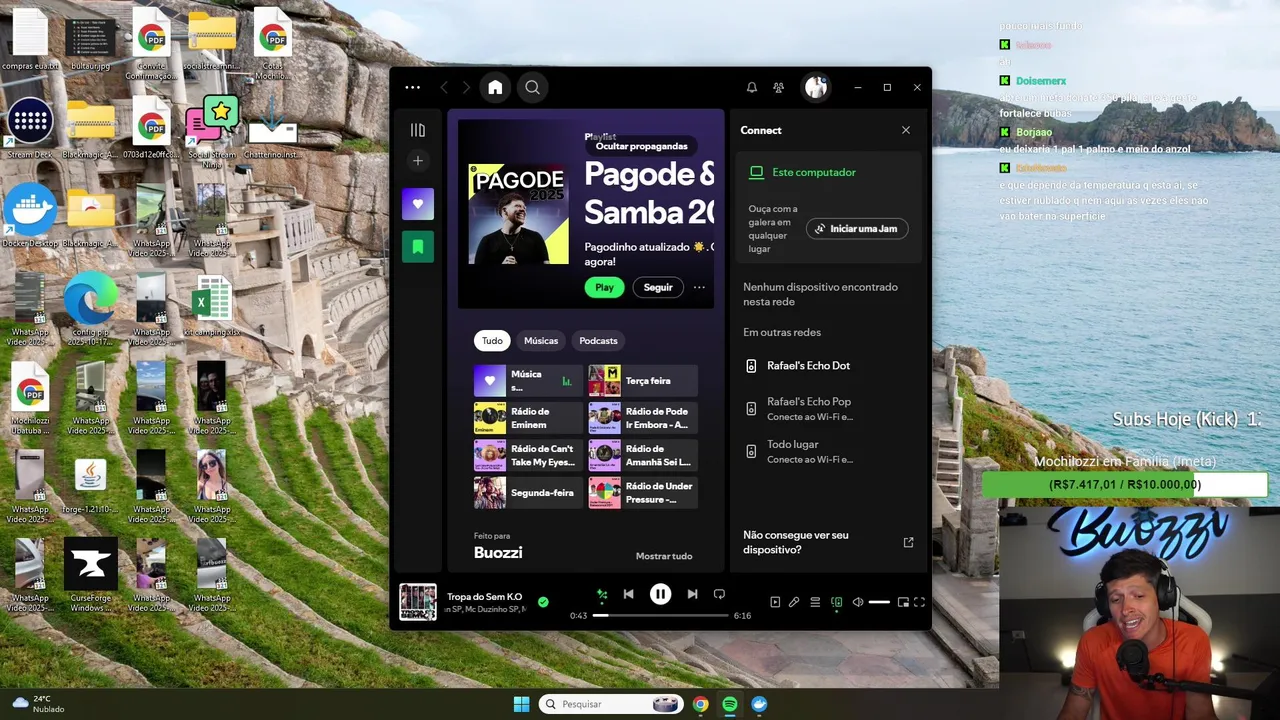
Task: Open Rádio de Amanhã Sei Lá tile
Action: (642, 455)
